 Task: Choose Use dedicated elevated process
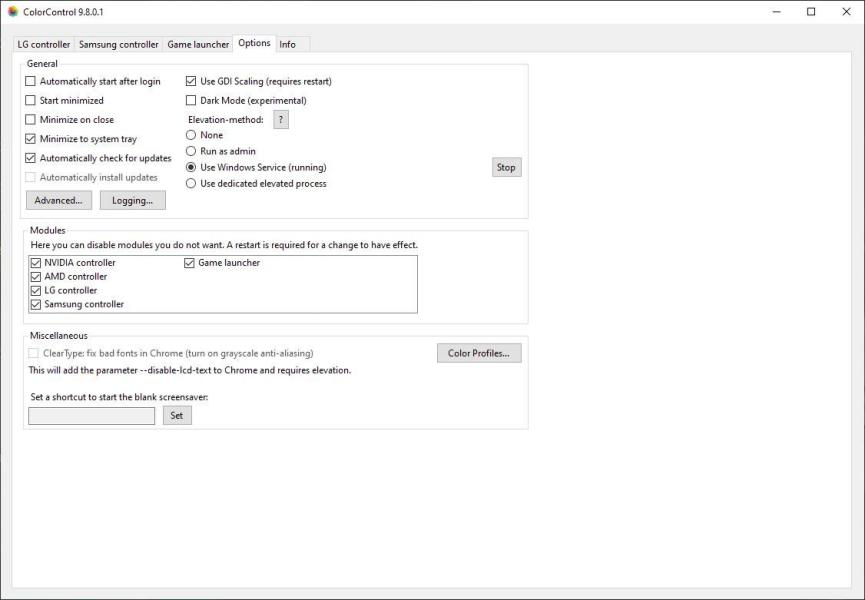(256, 184)
